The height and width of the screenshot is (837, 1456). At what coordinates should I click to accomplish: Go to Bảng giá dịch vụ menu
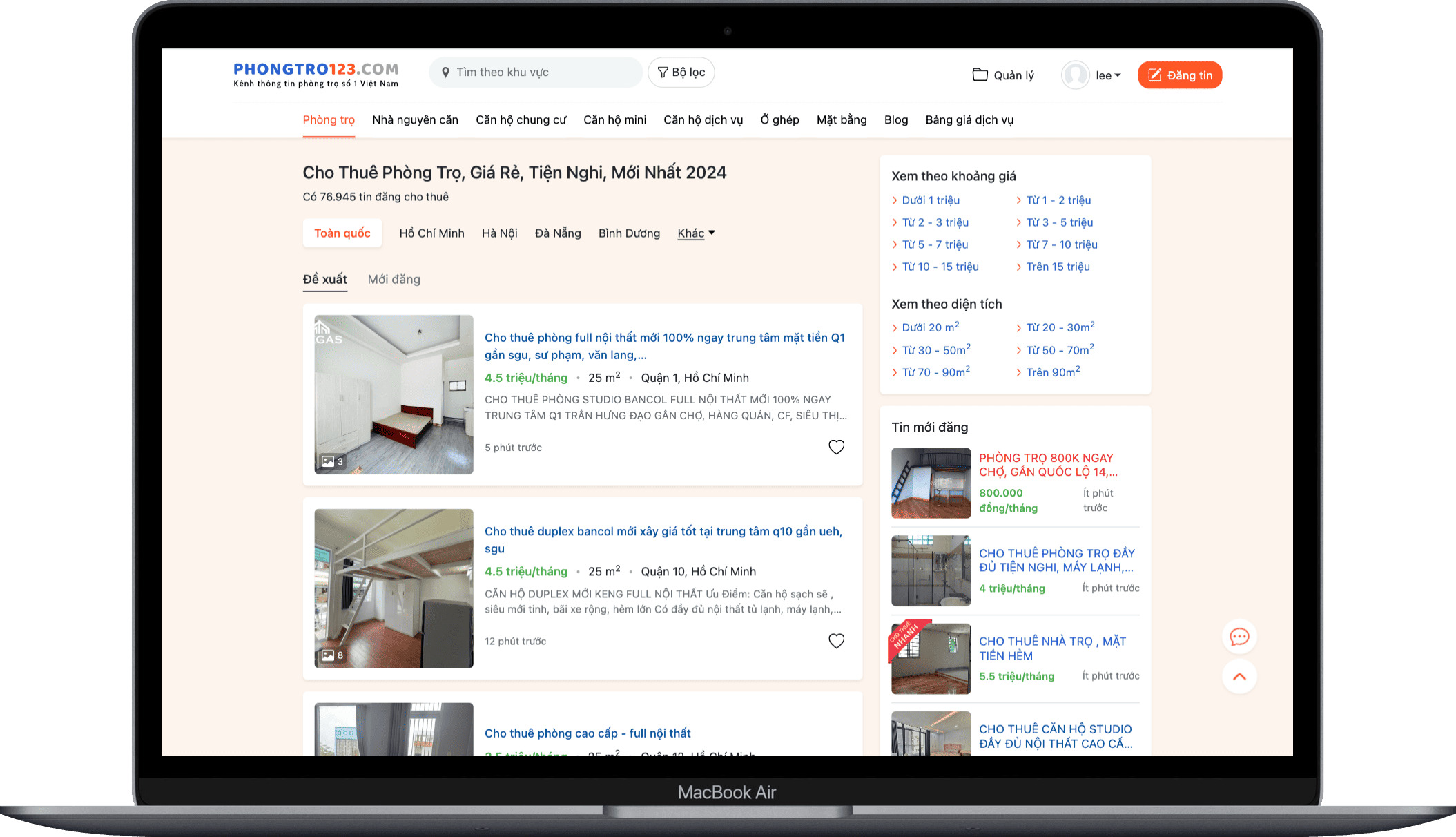(x=969, y=120)
